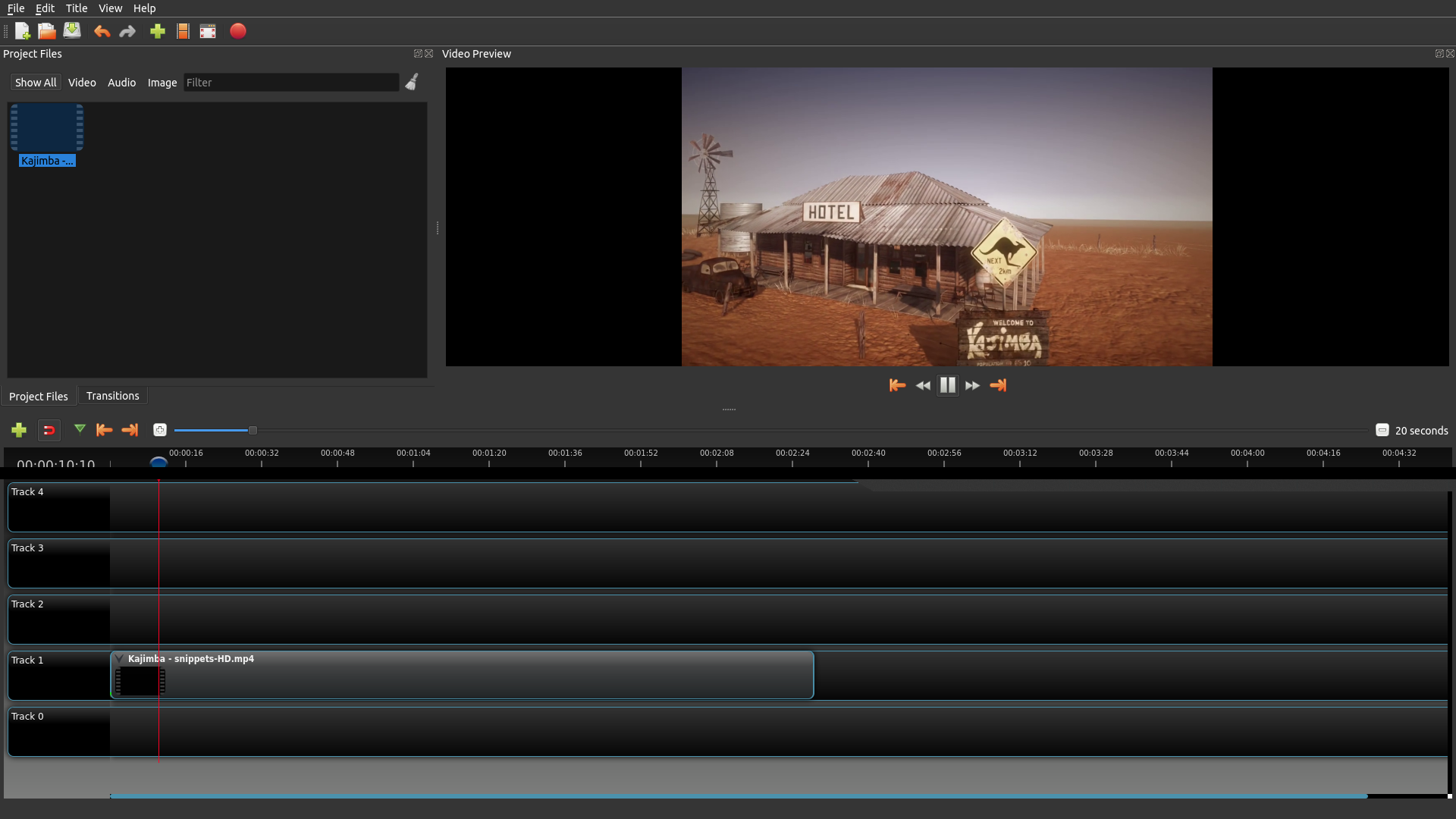Add a track with timeline green plus

tap(19, 431)
